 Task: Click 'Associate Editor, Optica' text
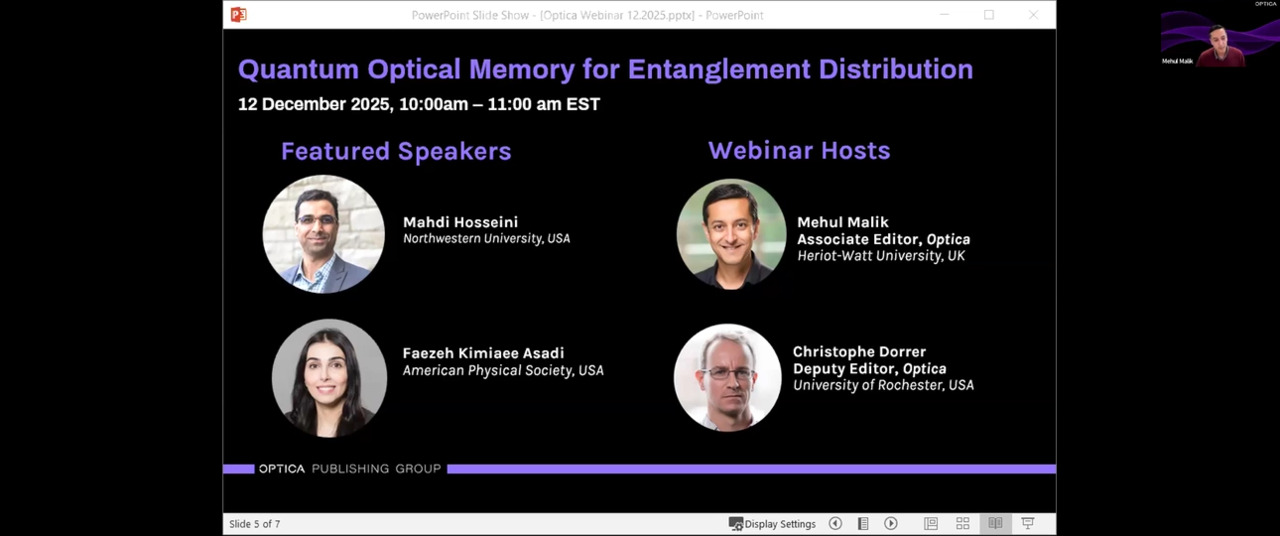(883, 239)
